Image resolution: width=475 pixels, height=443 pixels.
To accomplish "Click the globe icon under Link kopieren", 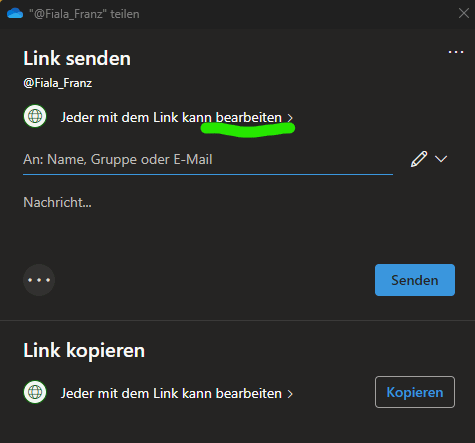I will click(x=35, y=392).
